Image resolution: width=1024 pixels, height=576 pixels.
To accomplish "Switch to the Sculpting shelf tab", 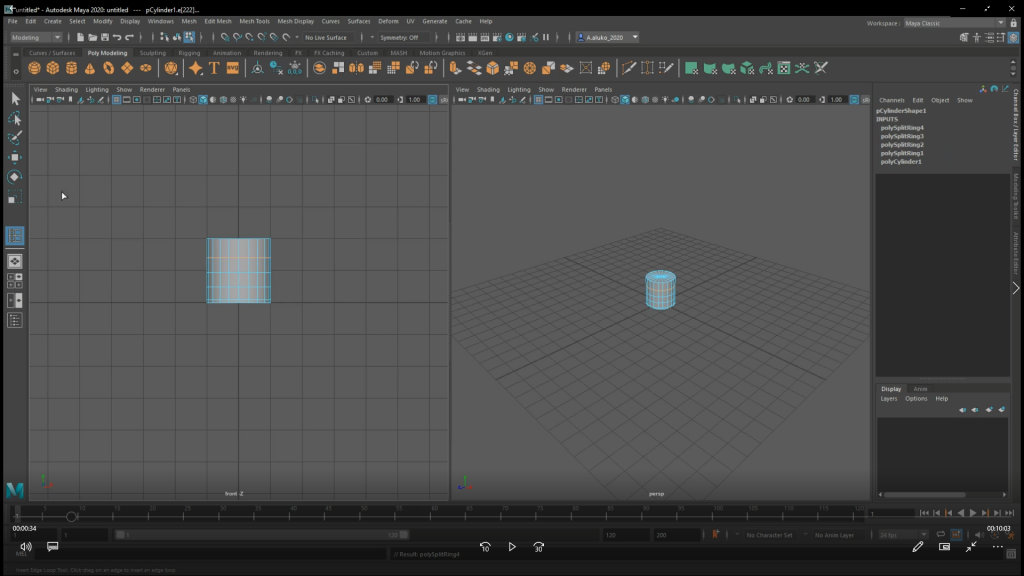I will [x=153, y=53].
